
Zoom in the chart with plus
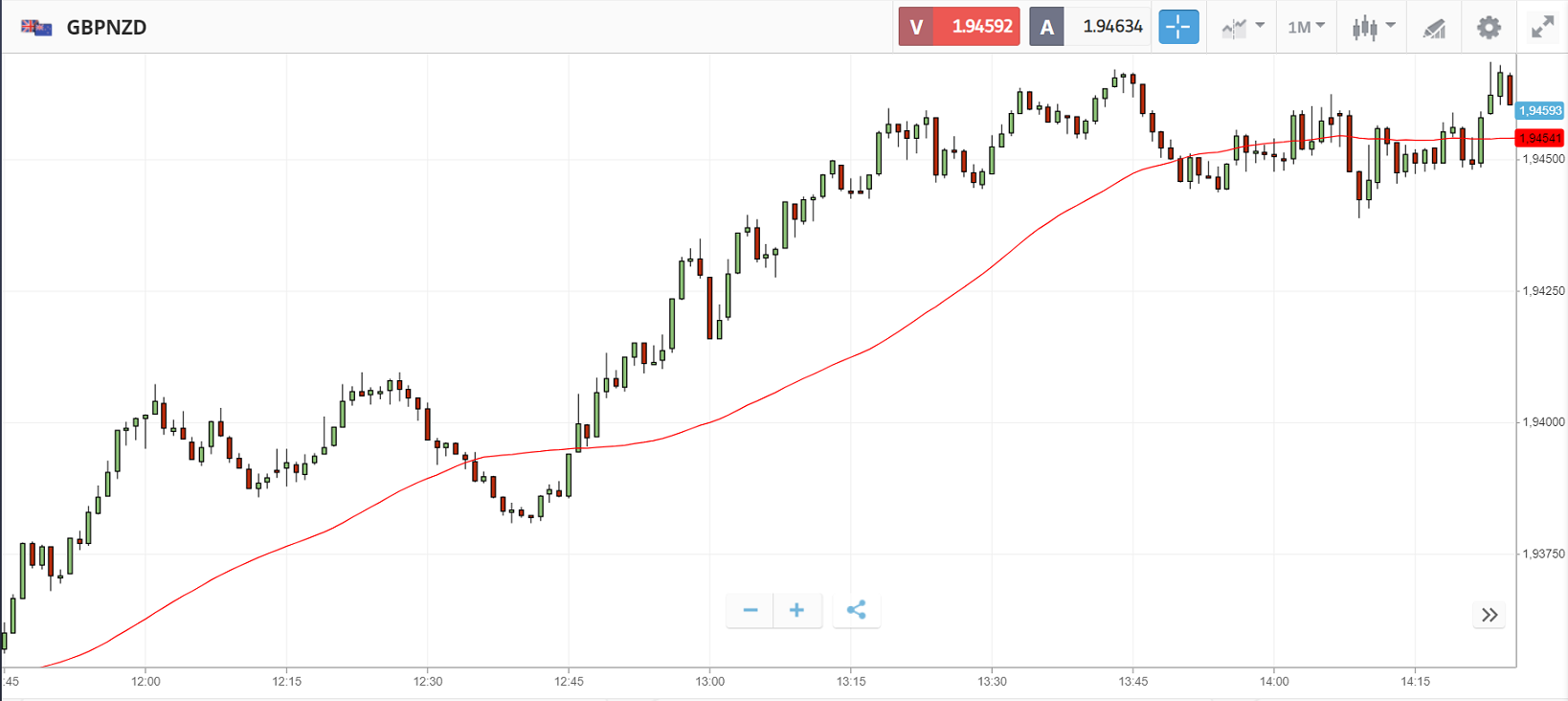tap(796, 610)
